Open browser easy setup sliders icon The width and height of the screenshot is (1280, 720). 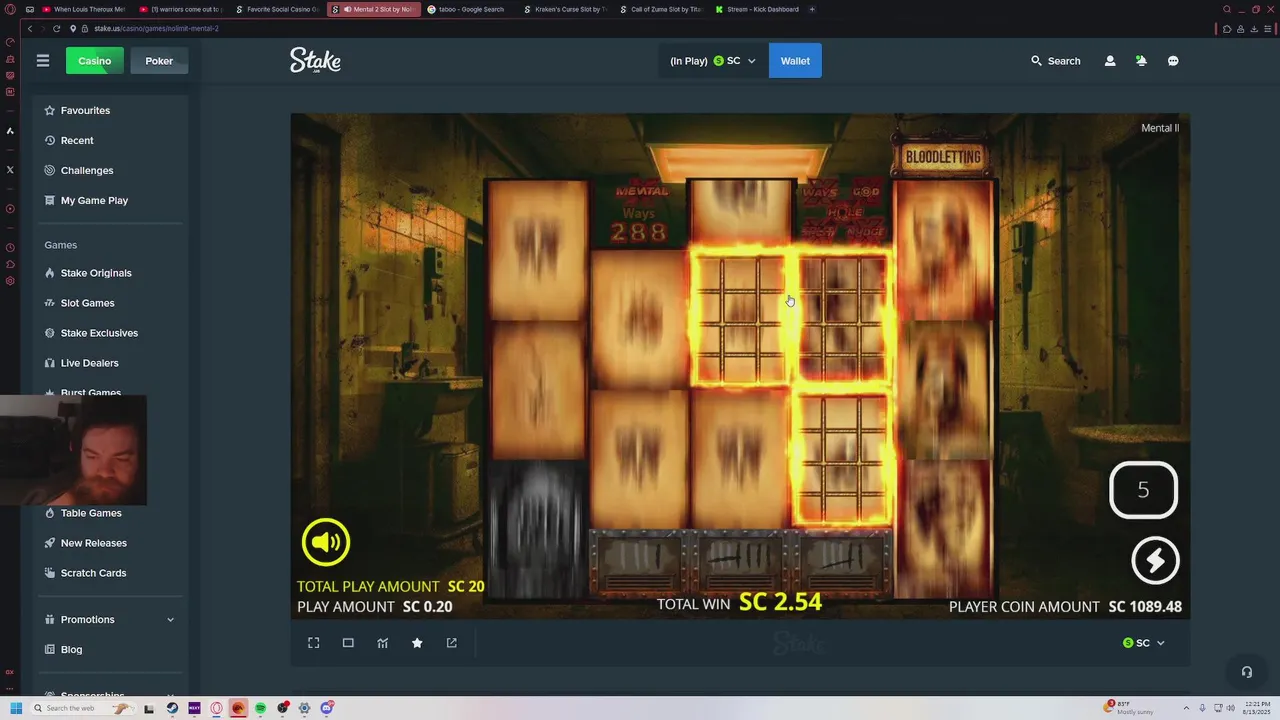click(1267, 29)
